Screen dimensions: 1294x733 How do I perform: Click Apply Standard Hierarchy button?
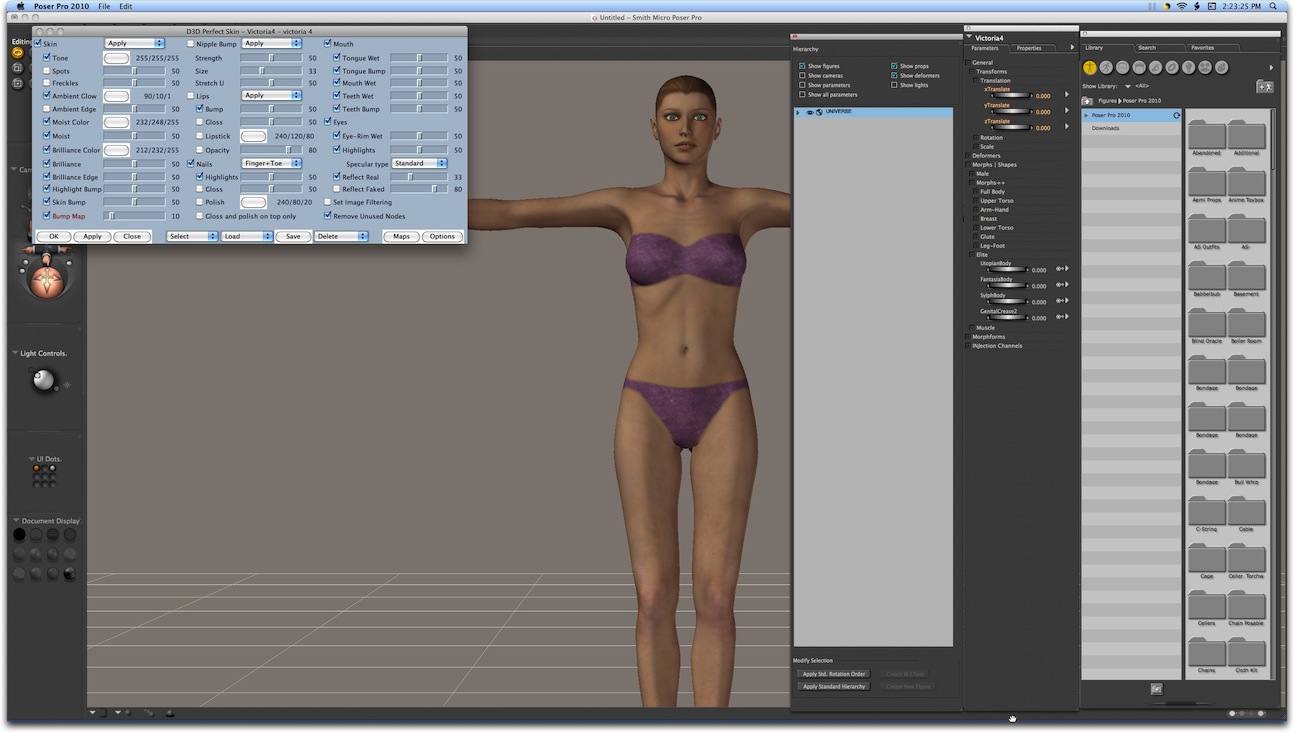[x=833, y=686]
